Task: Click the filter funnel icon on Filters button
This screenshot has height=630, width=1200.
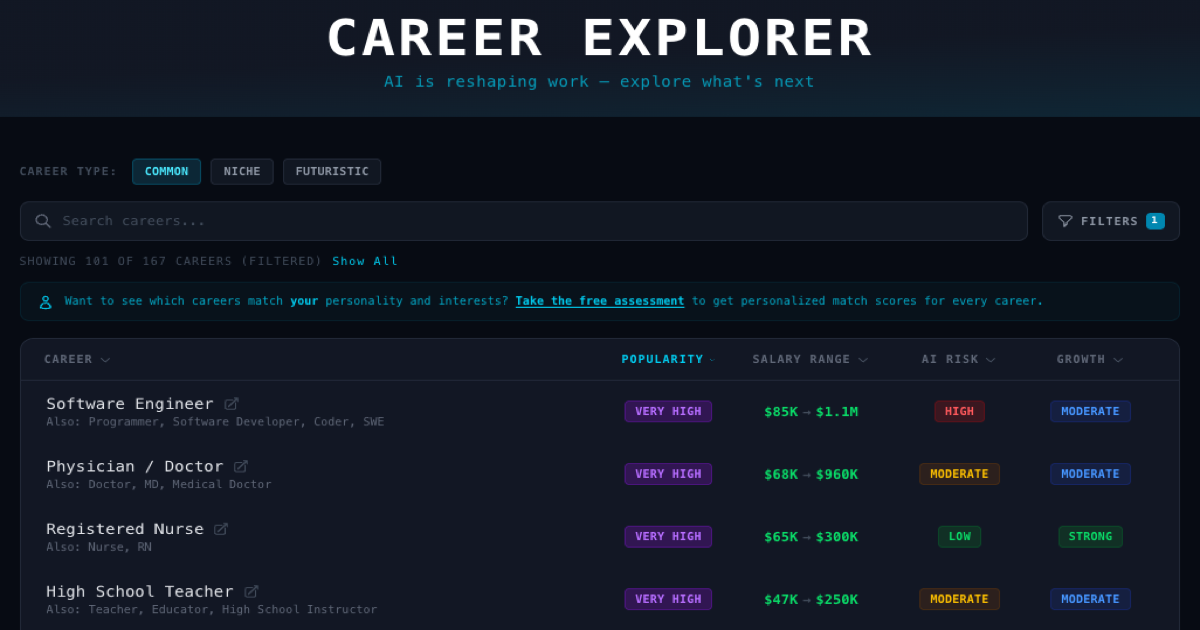Action: click(x=1067, y=221)
